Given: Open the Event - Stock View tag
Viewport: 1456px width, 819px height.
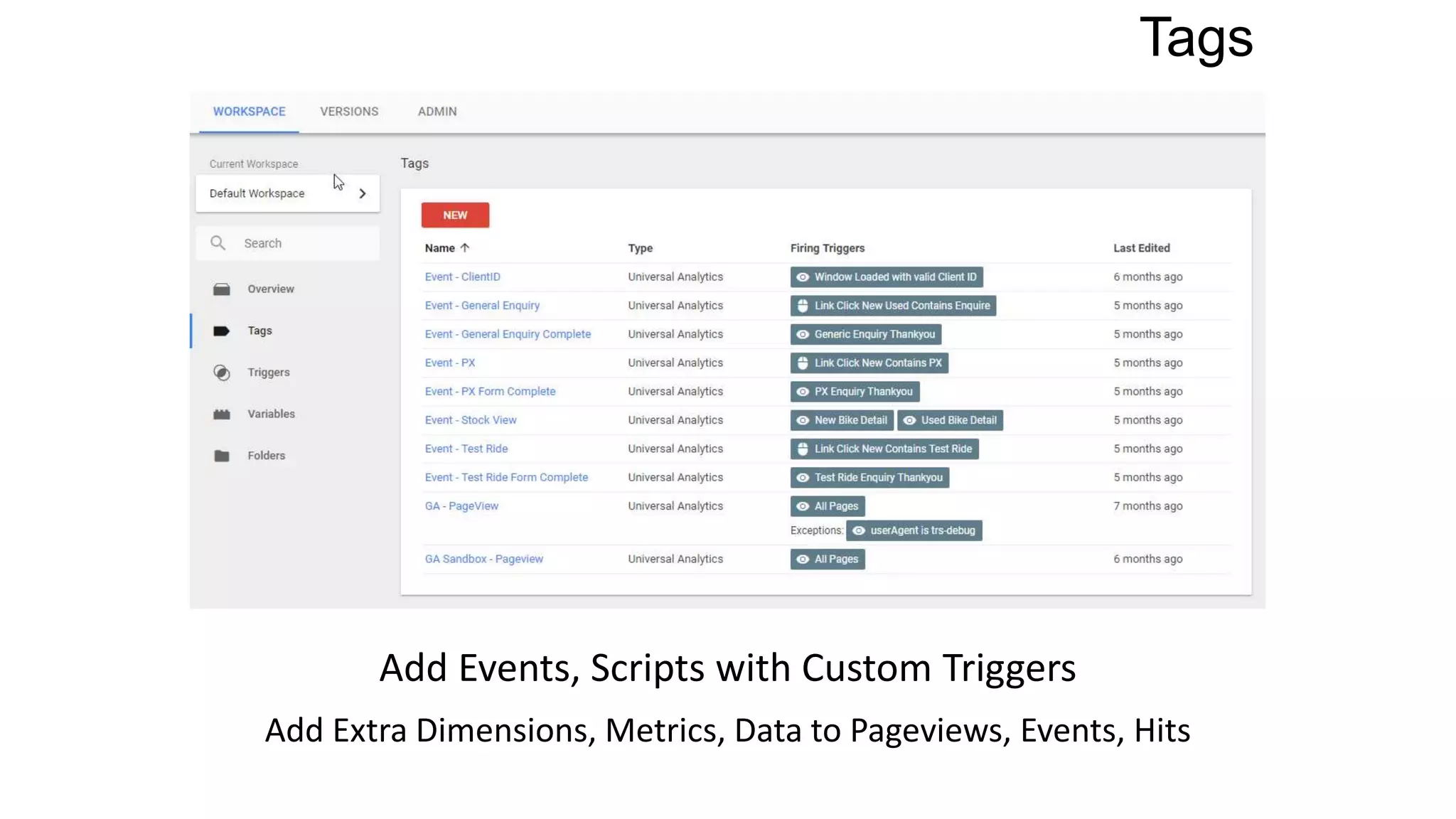Looking at the screenshot, I should 471,420.
